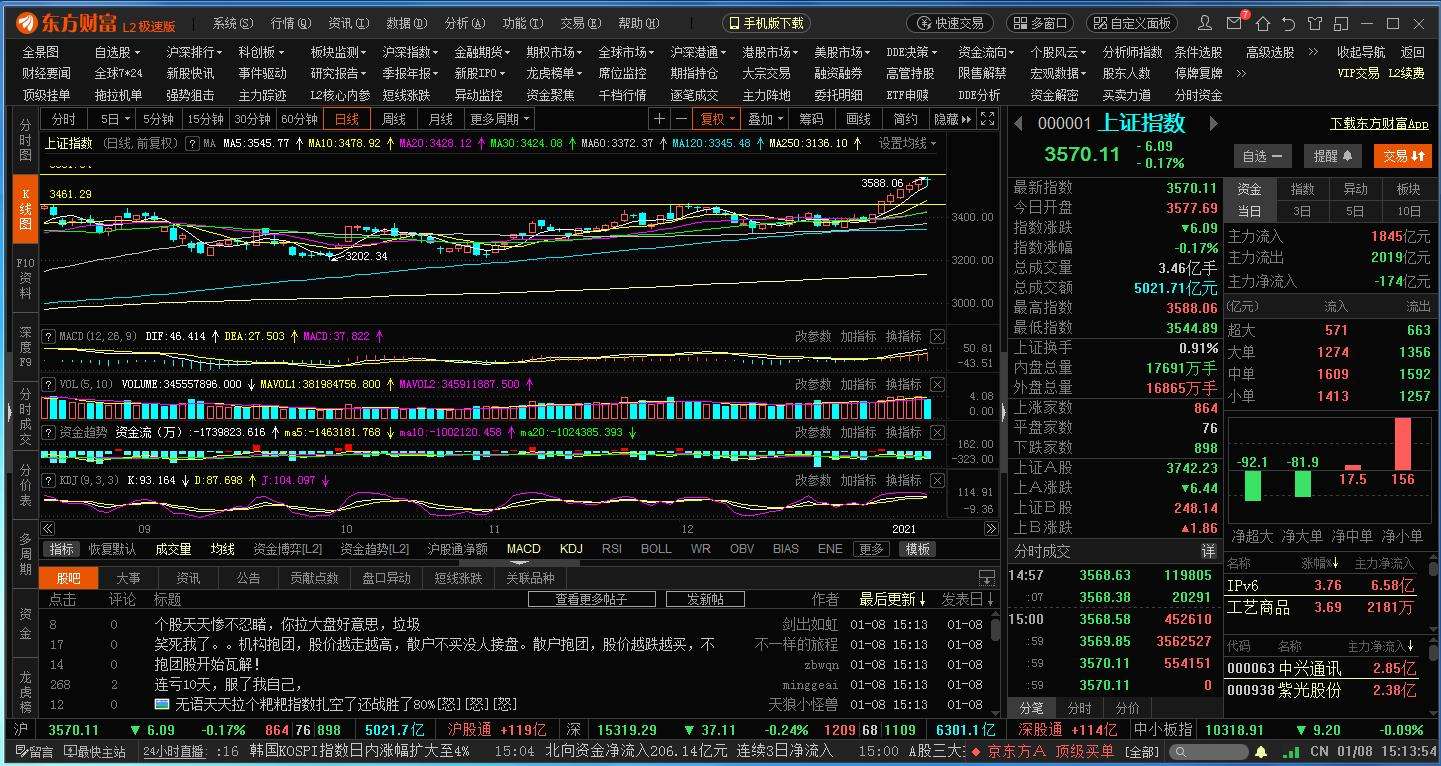
Task: Click the 分时成交 详 detail button
Action: click(x=1208, y=551)
